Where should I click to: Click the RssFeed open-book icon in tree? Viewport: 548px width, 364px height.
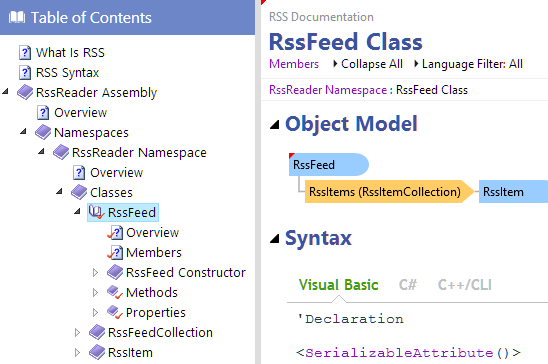[x=96, y=212]
